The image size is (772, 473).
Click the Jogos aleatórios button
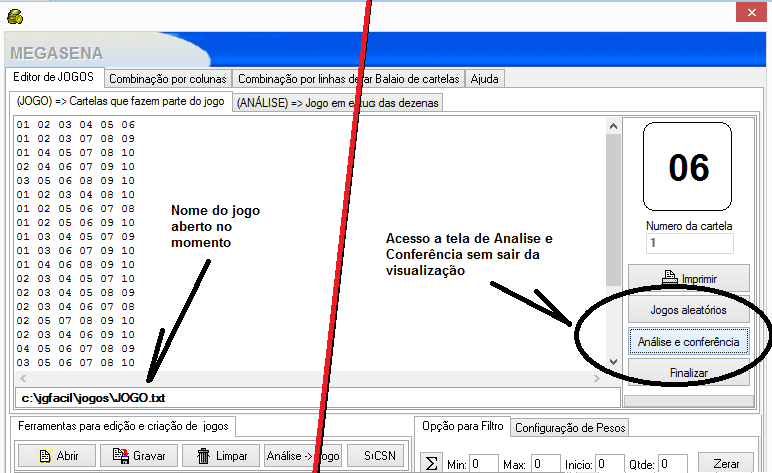(688, 310)
